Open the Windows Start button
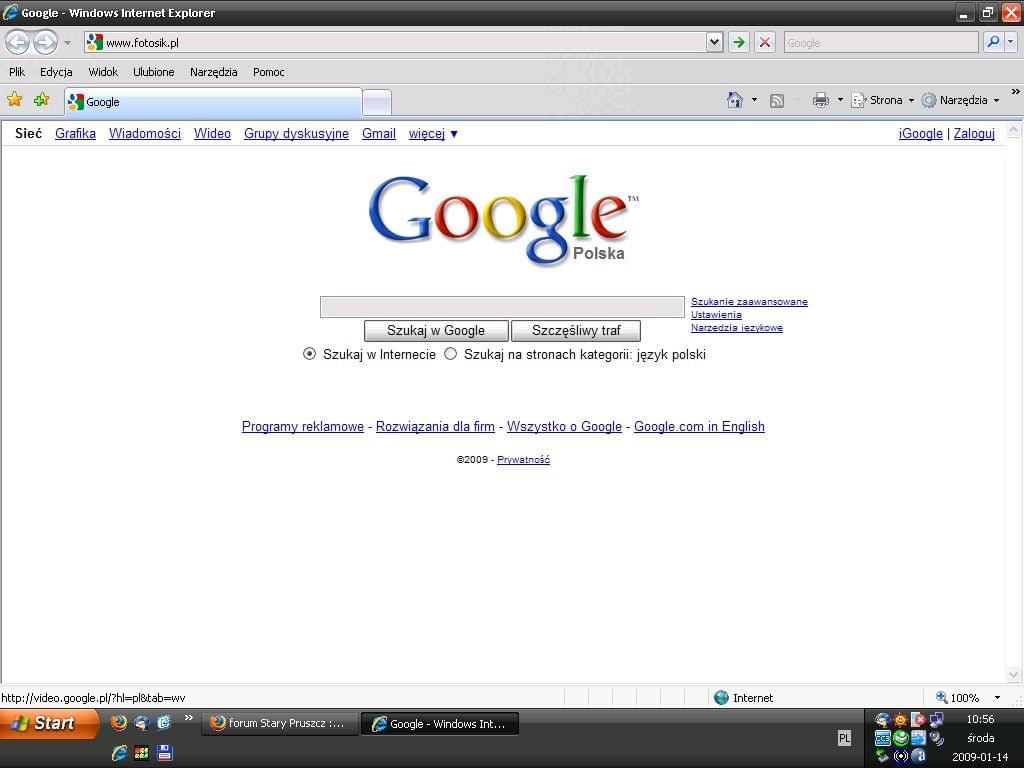Viewport: 1024px width, 768px height. 49,723
